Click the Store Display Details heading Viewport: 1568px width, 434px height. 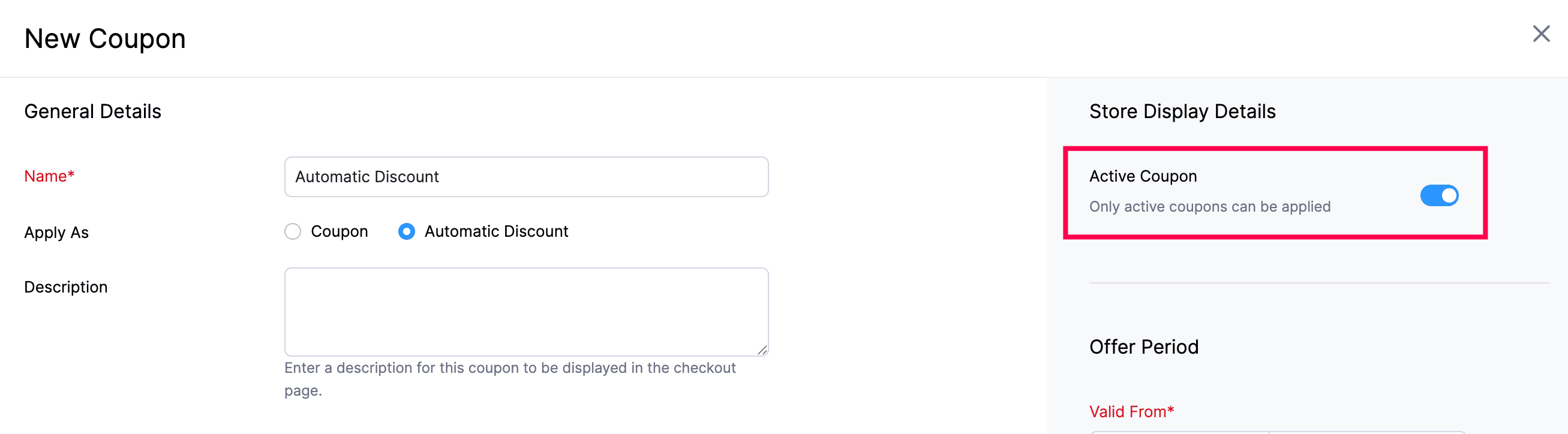[x=1182, y=111]
